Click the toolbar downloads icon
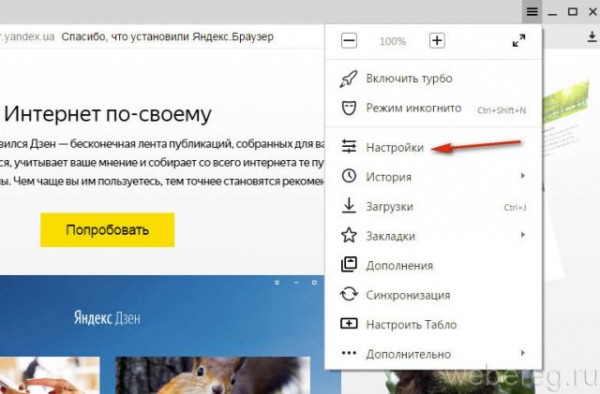600x394 pixels. 592,37
